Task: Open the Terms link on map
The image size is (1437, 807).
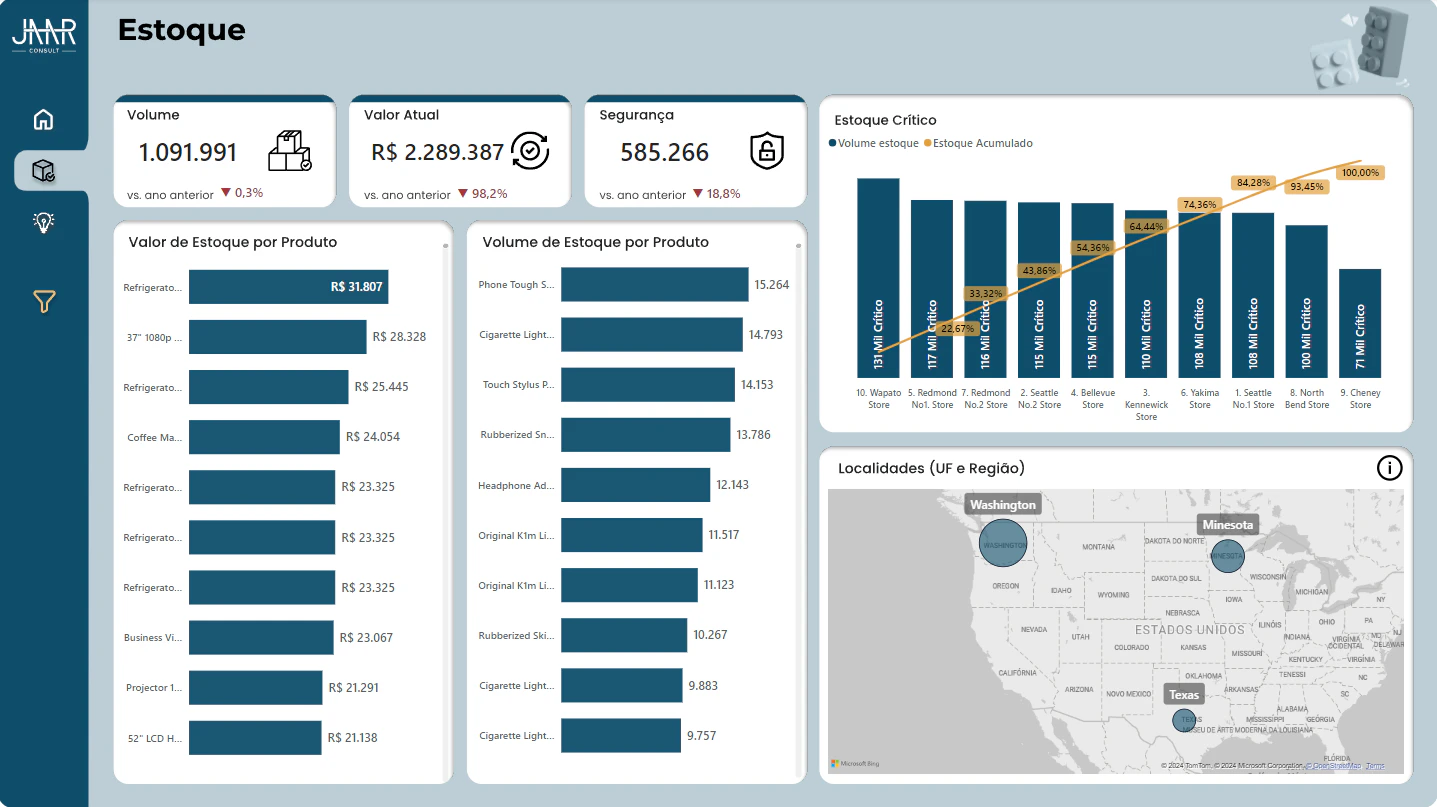Action: pos(1376,766)
